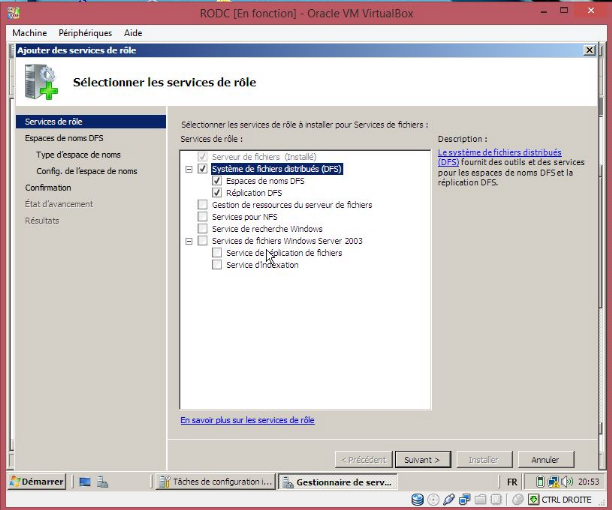Click the Annuler button

[546, 460]
